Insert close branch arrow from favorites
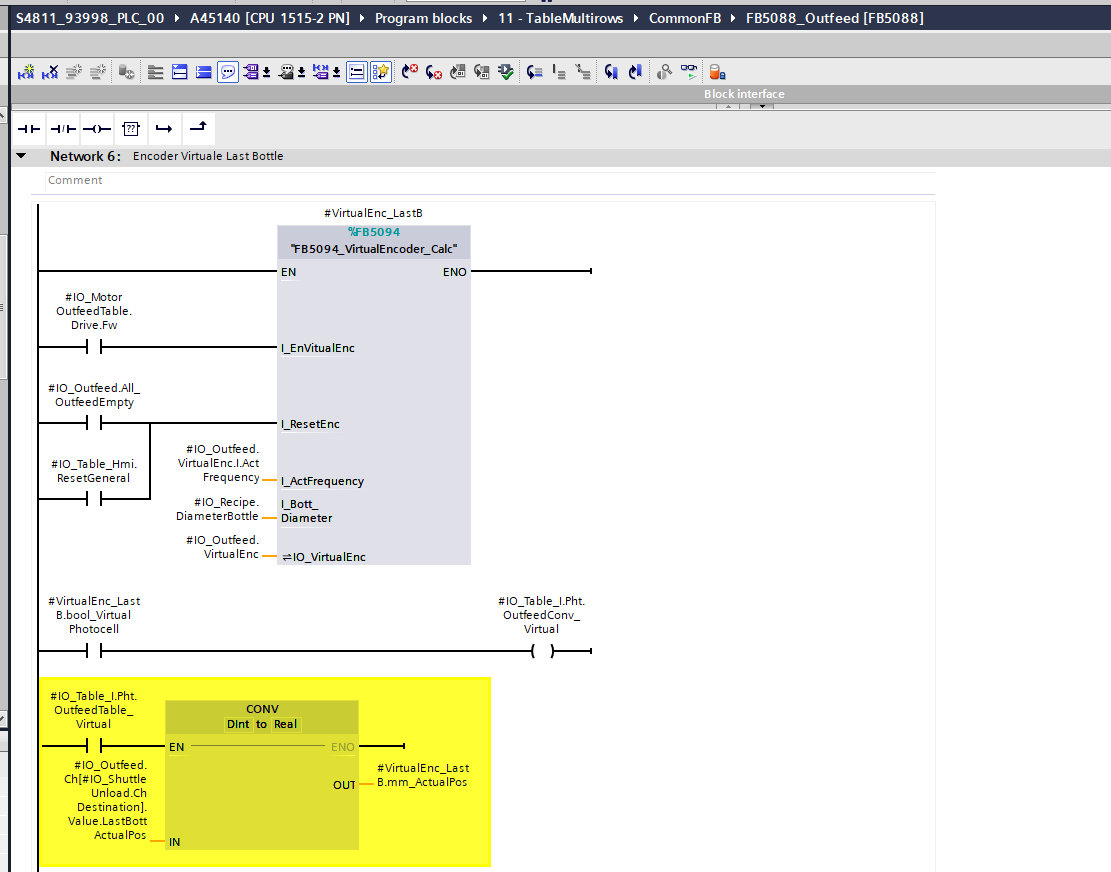 (198, 128)
